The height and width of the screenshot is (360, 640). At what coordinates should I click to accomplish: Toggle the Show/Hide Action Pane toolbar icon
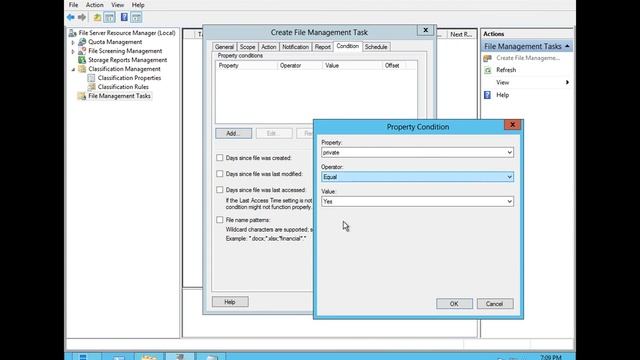point(136,17)
